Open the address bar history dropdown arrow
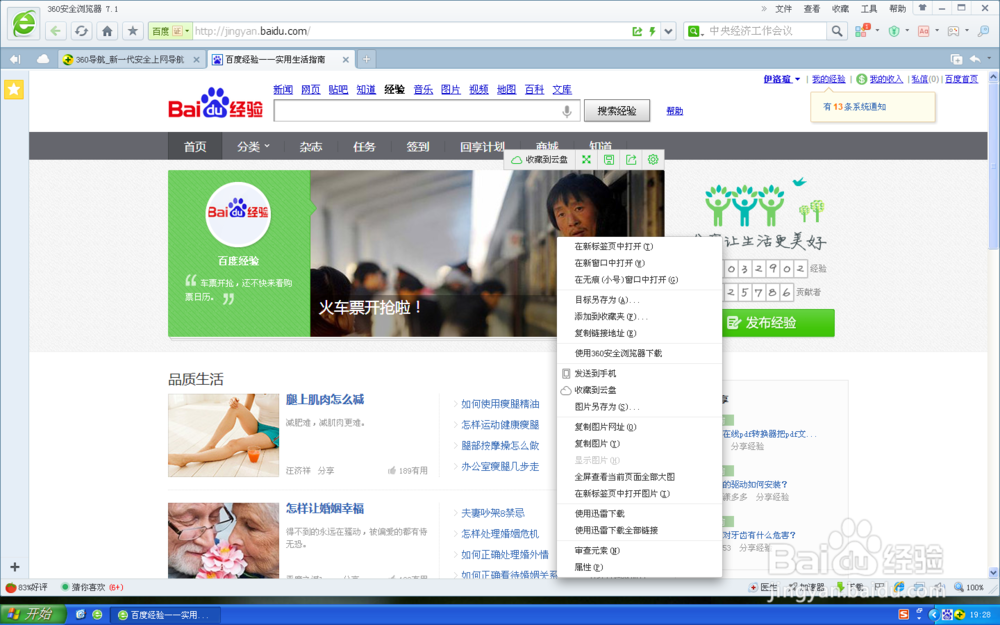The width and height of the screenshot is (1000, 625). tap(668, 31)
